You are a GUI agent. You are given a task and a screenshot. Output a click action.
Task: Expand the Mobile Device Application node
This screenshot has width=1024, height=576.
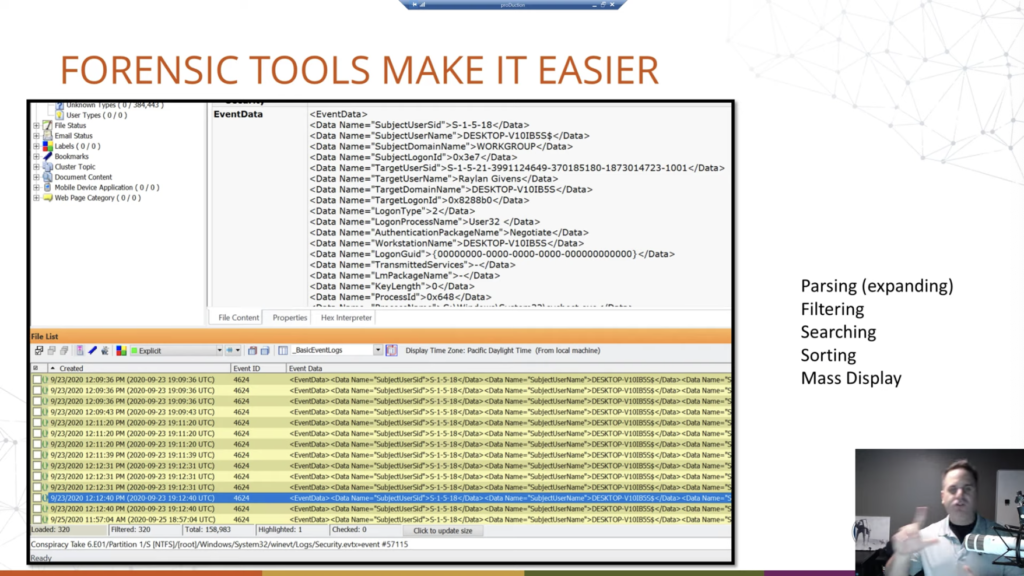click(37, 187)
